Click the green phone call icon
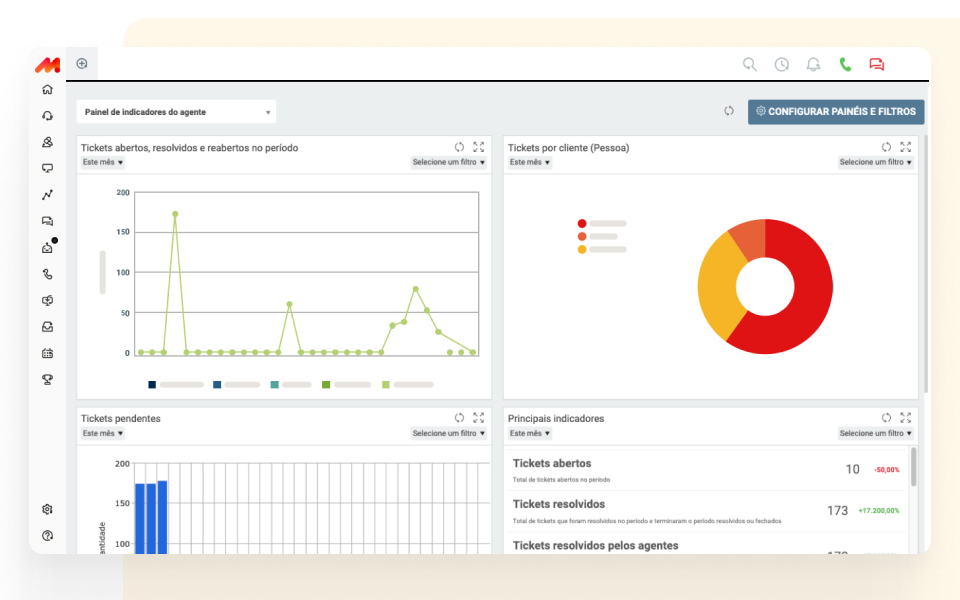Image resolution: width=960 pixels, height=600 pixels. (x=845, y=64)
